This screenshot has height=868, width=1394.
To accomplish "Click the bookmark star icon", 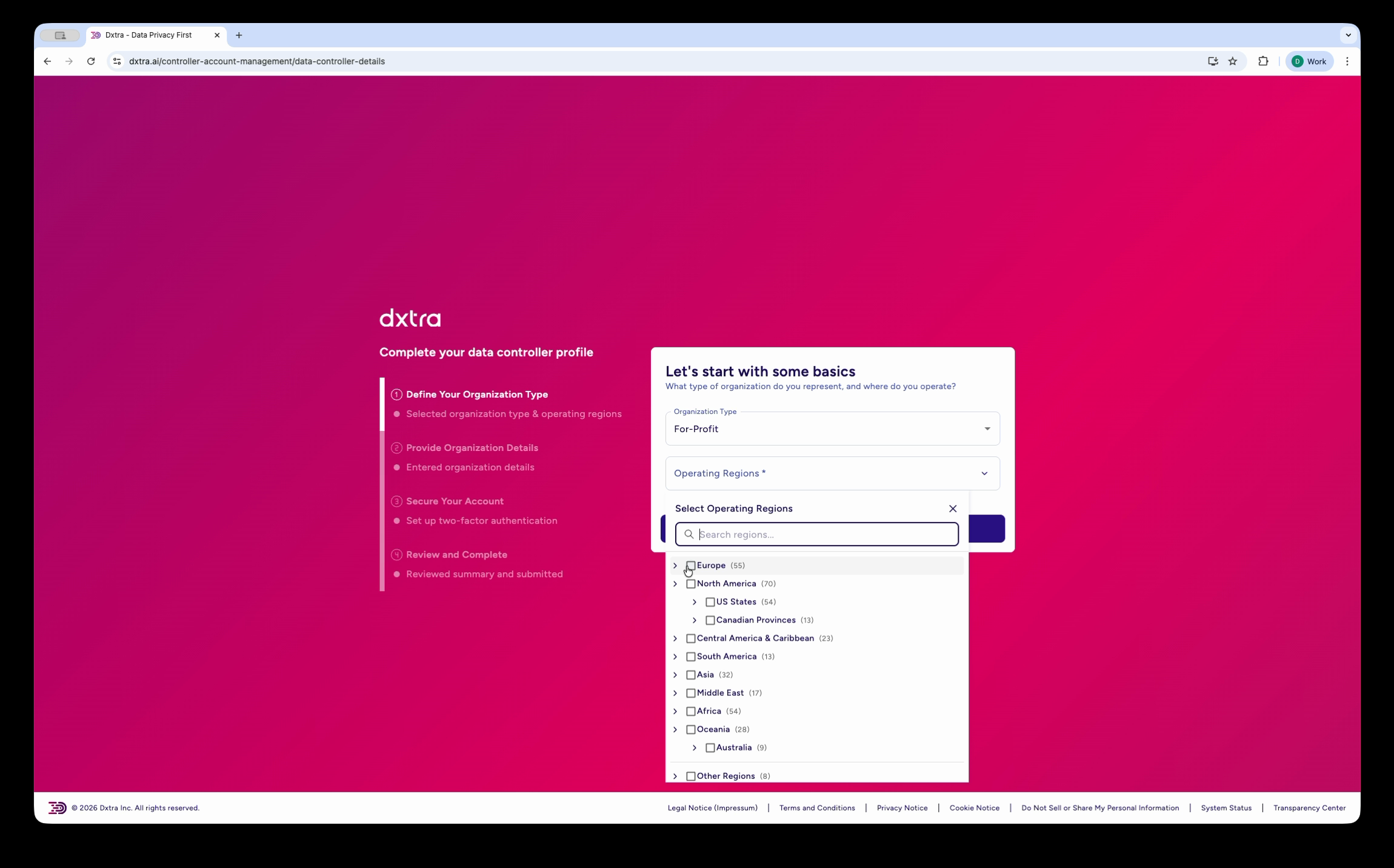I will [x=1232, y=61].
